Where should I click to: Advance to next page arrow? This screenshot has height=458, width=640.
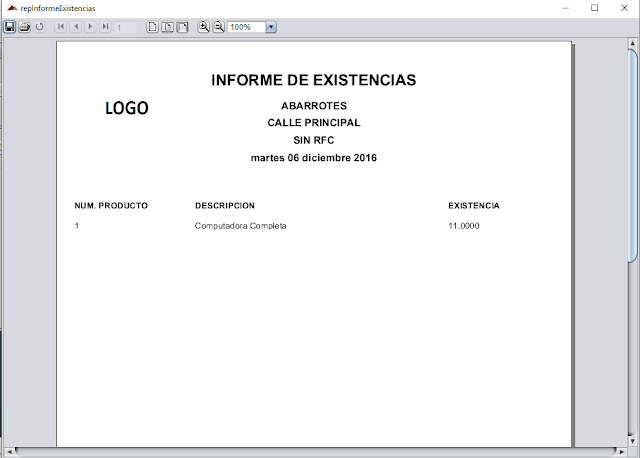pos(90,27)
